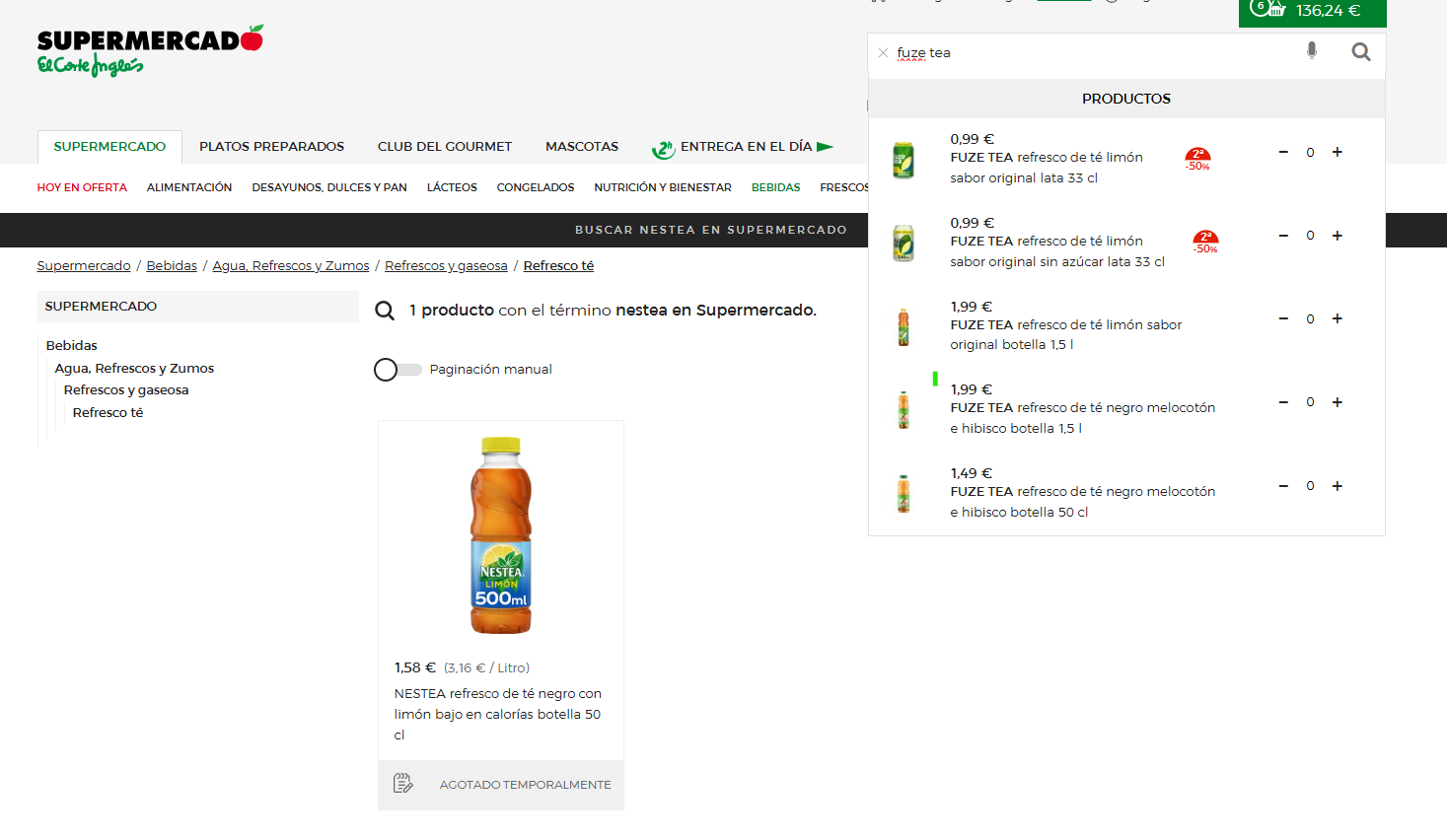Open ALIMENTACIÓN category menu
The height and width of the screenshot is (840, 1447).
189,187
